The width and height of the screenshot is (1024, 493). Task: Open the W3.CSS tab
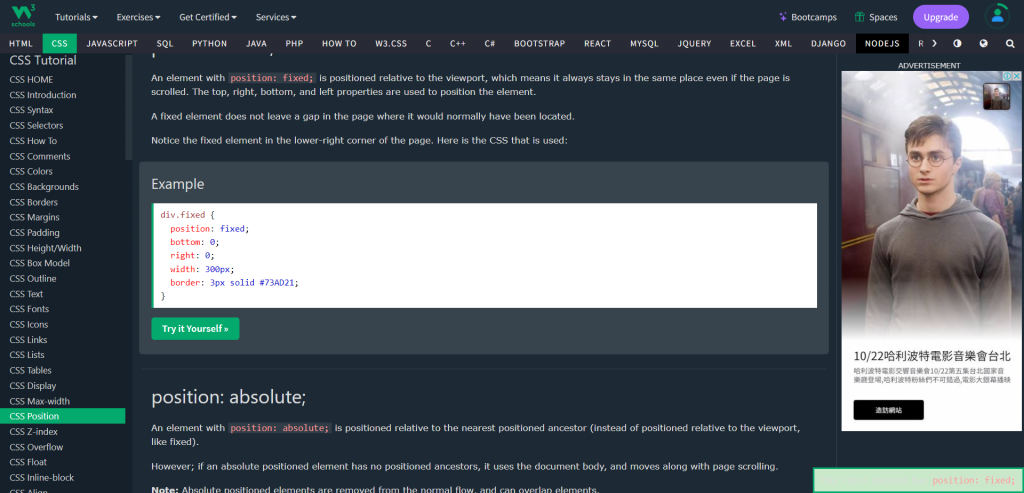(x=391, y=44)
